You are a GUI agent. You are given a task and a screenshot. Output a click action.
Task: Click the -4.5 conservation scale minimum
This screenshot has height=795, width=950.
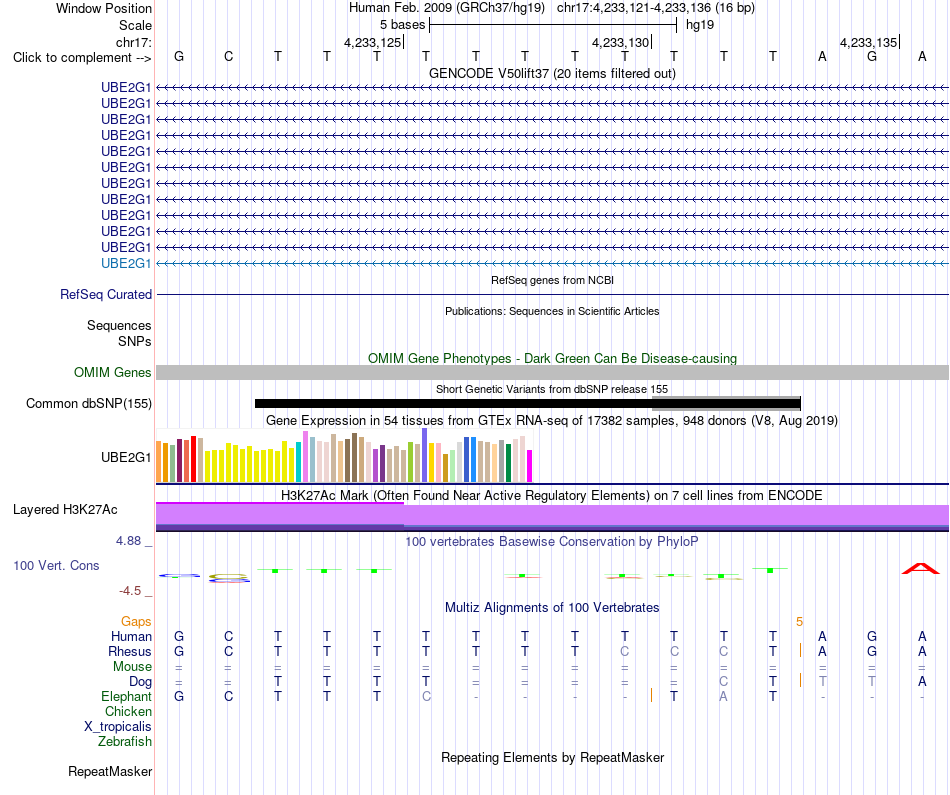point(130,591)
